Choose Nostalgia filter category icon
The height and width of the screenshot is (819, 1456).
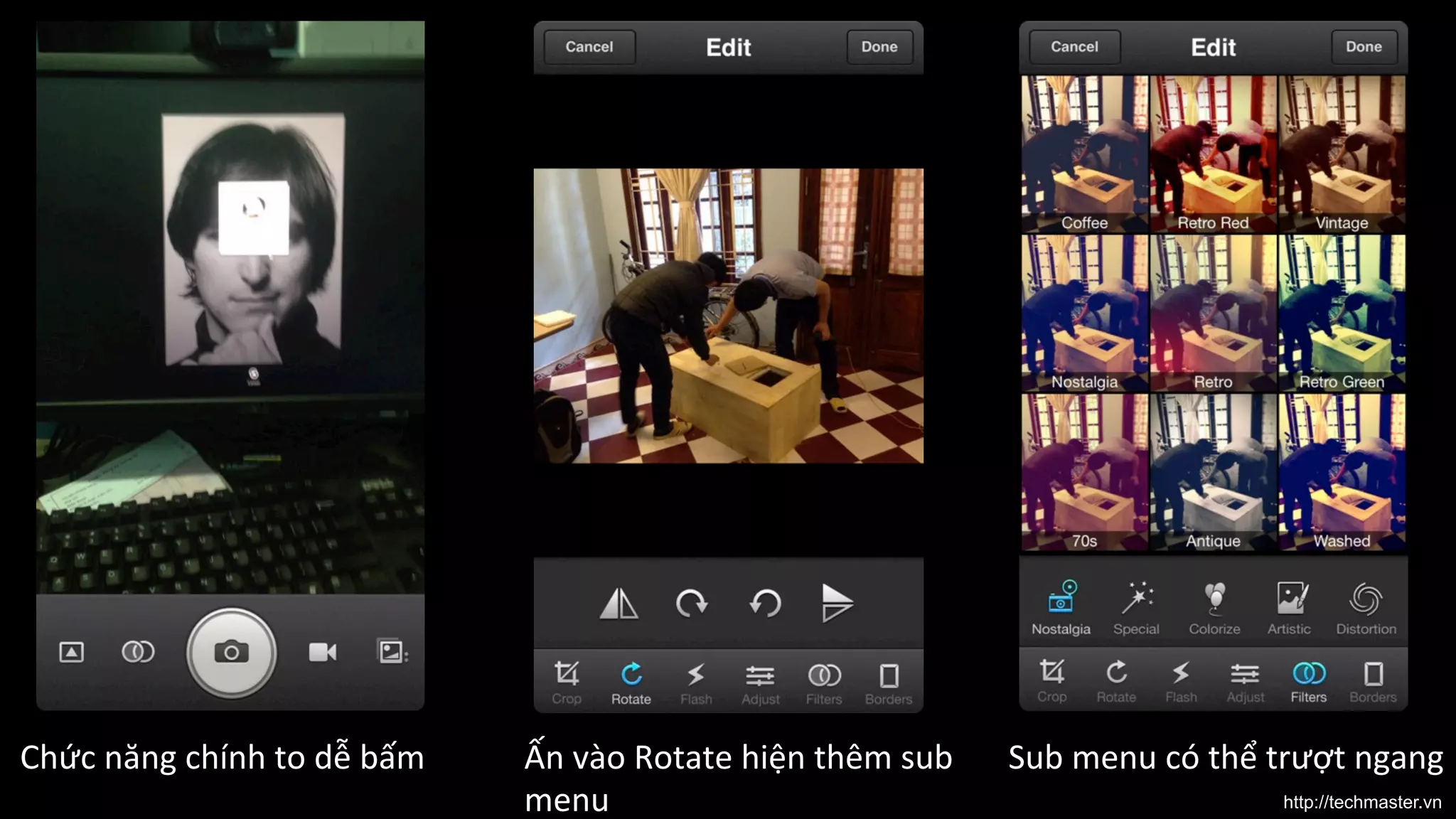[1061, 608]
